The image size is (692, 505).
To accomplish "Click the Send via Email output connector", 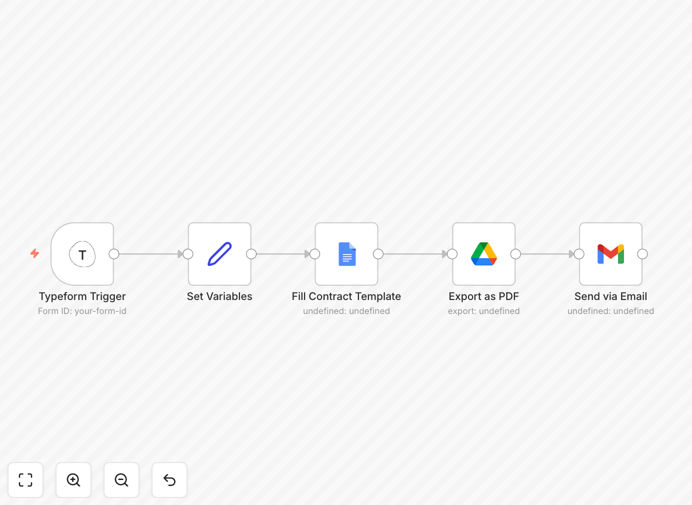I will pyautogui.click(x=643, y=254).
